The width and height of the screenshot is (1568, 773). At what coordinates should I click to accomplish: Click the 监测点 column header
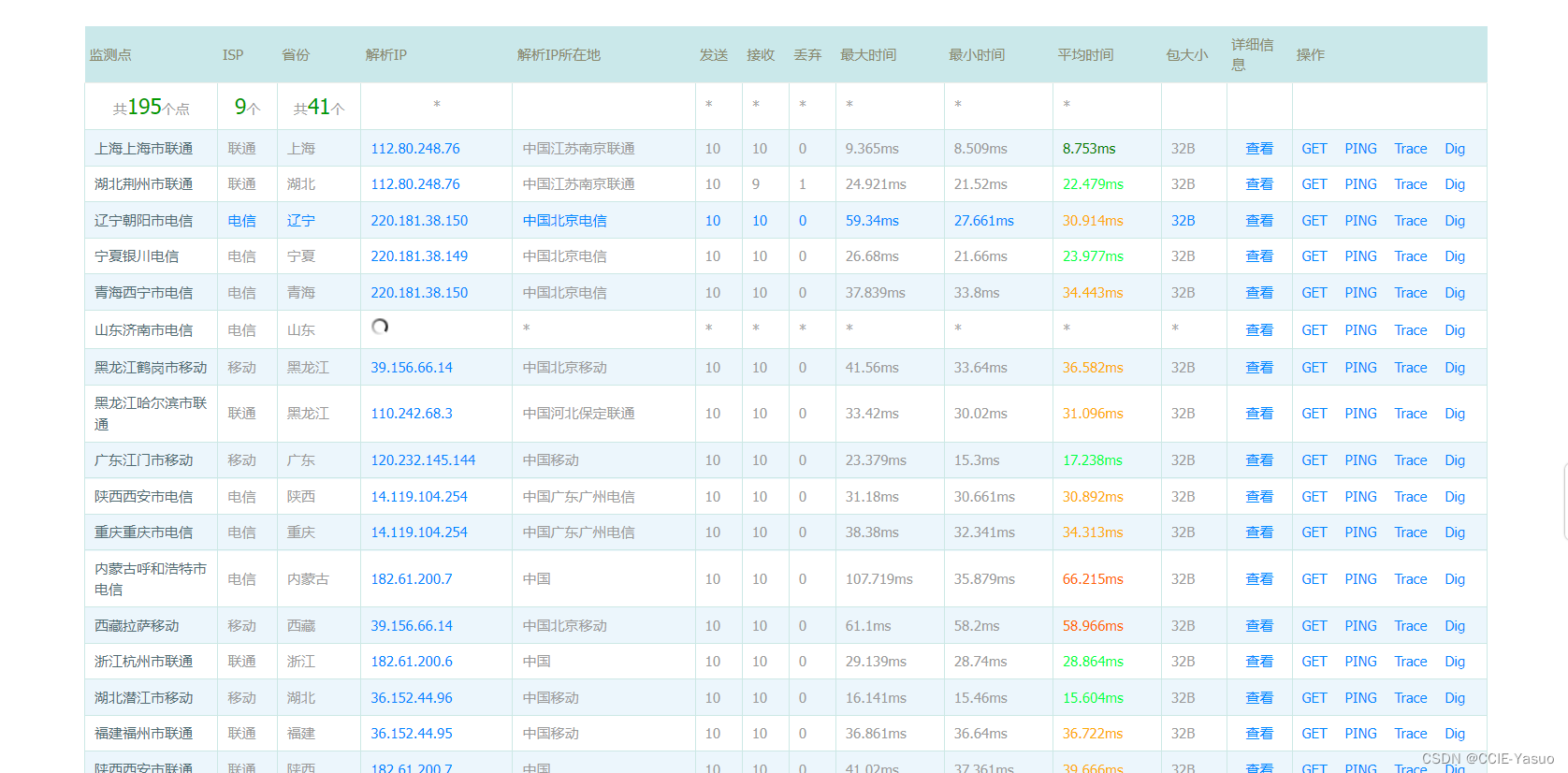coord(110,55)
